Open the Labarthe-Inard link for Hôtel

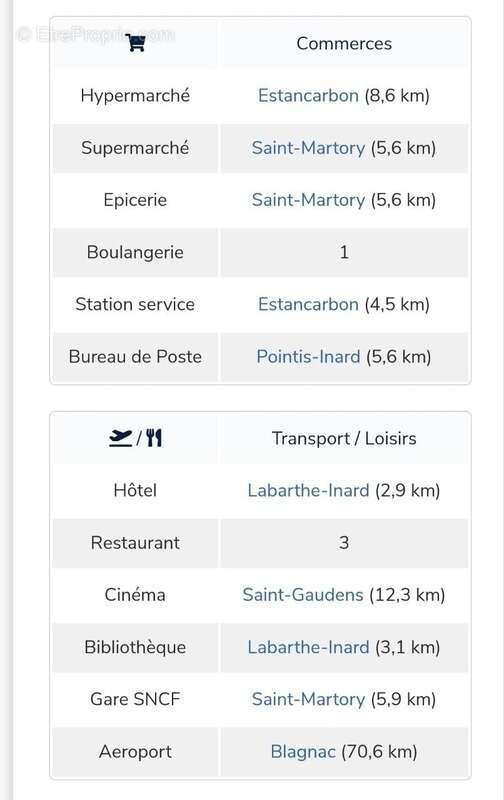coord(308,490)
